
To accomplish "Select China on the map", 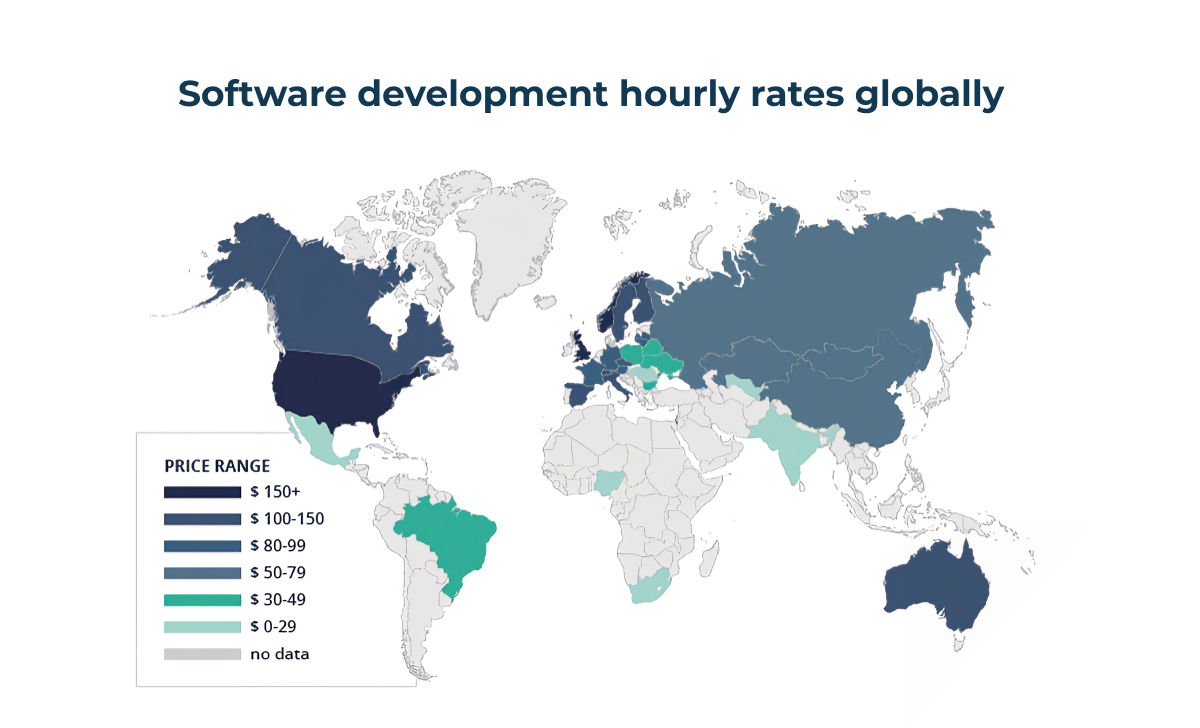I will tap(850, 400).
